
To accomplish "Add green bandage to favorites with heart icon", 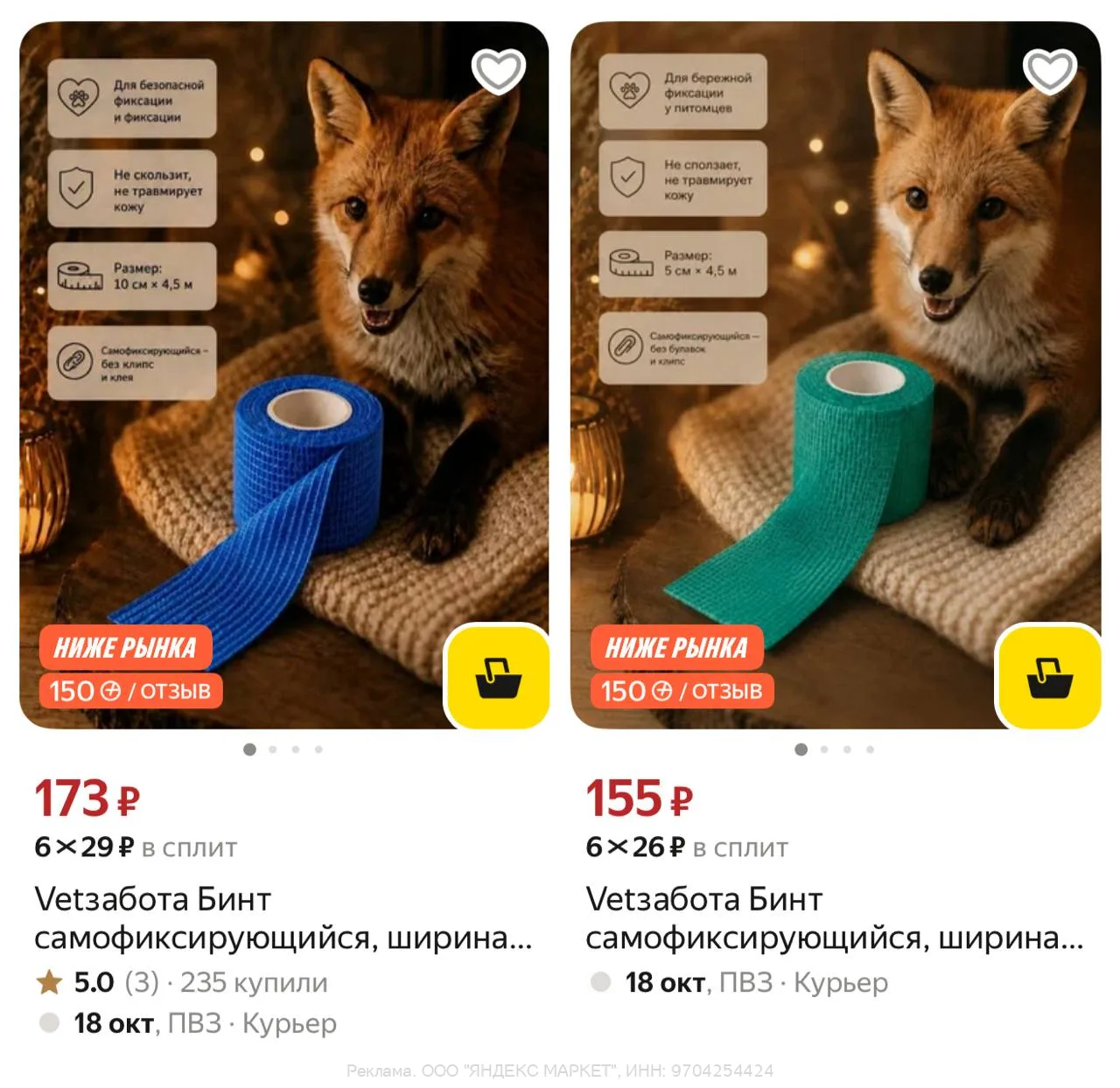I will (x=1049, y=71).
